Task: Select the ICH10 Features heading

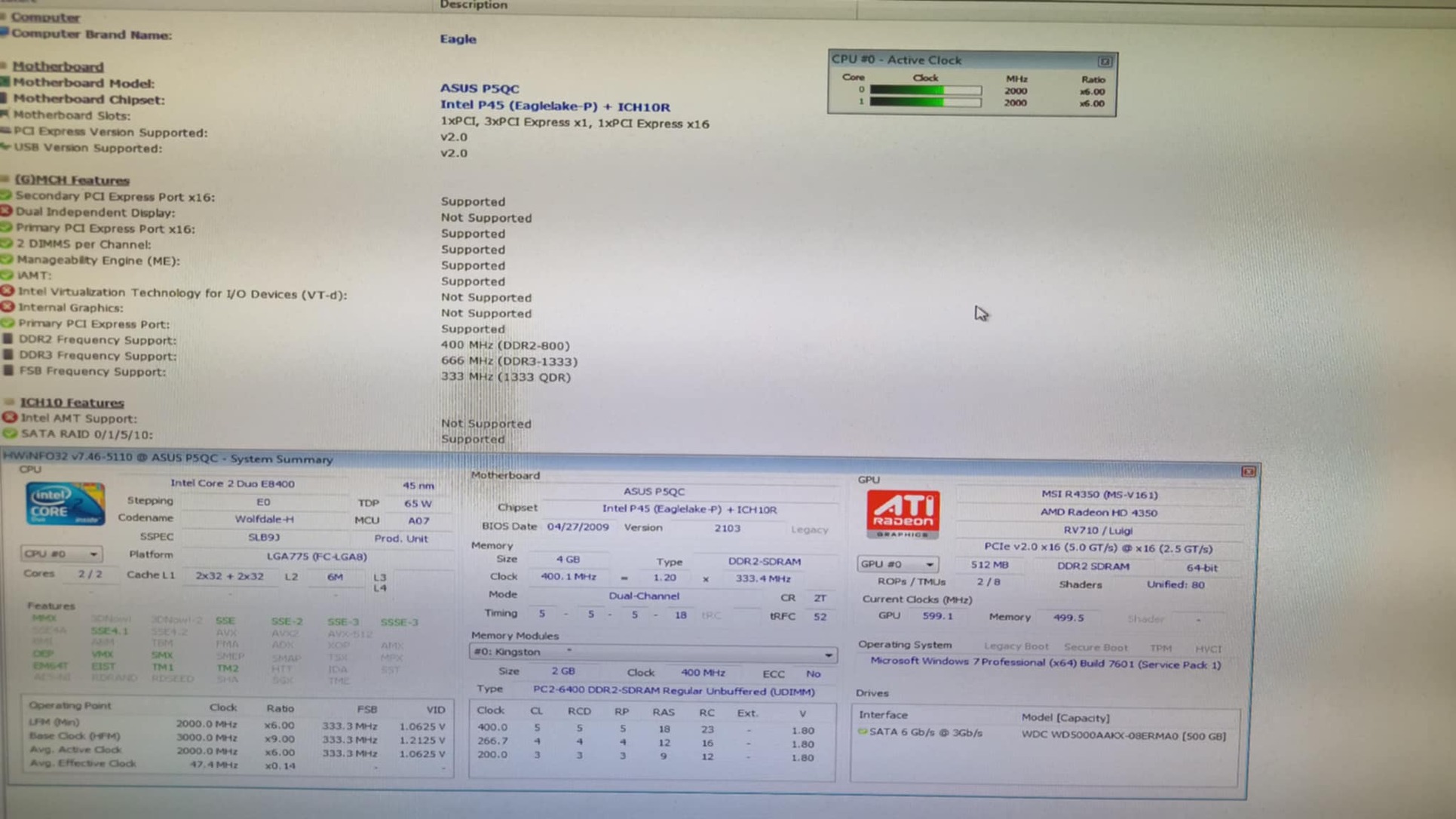Action: 72,403
